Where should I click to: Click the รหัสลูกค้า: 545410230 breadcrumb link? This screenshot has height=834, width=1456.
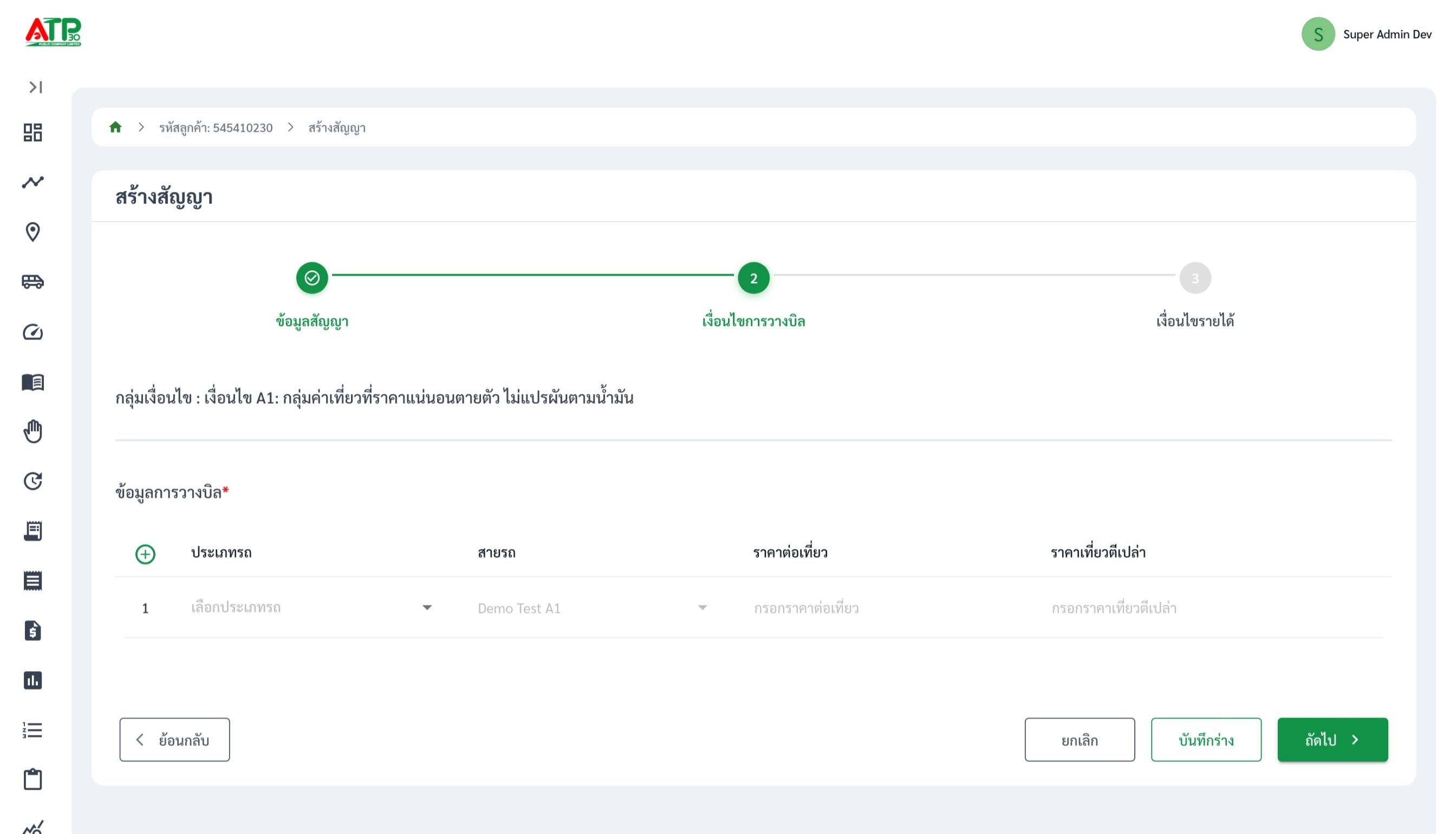(x=216, y=127)
